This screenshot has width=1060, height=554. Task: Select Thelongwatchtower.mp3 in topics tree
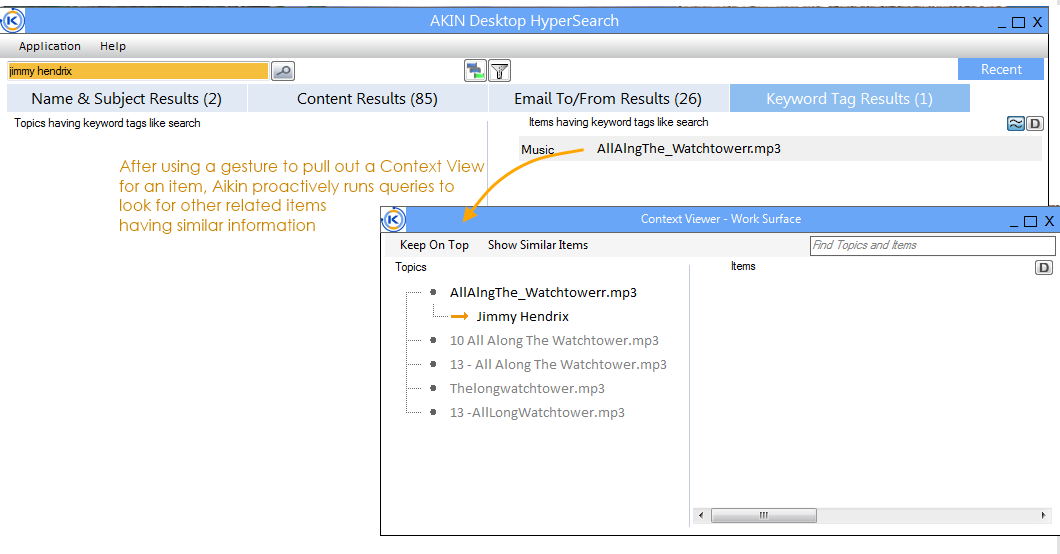[527, 388]
